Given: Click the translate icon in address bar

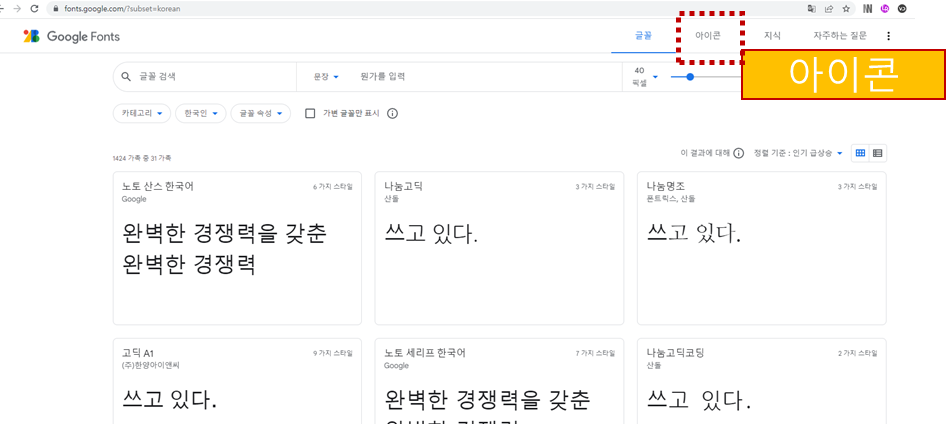Looking at the screenshot, I should point(811,8).
